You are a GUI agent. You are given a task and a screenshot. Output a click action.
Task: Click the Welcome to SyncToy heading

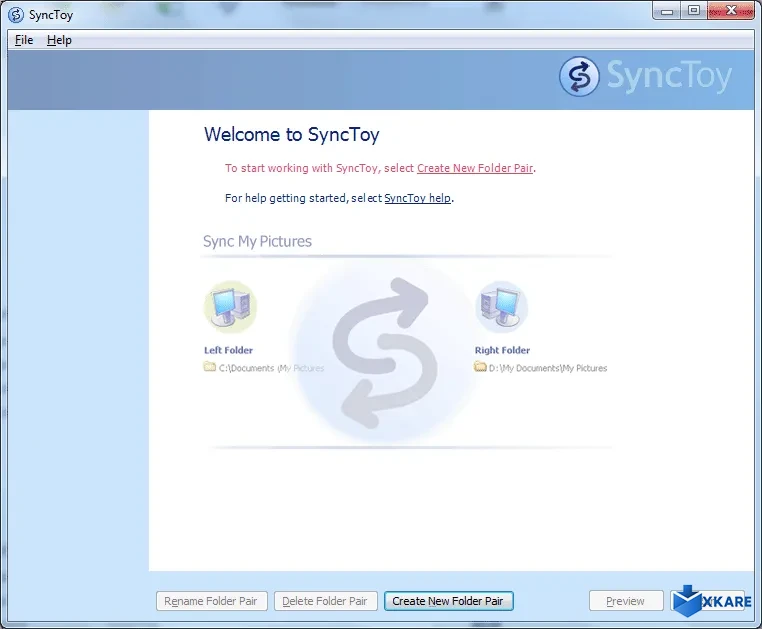pos(292,135)
